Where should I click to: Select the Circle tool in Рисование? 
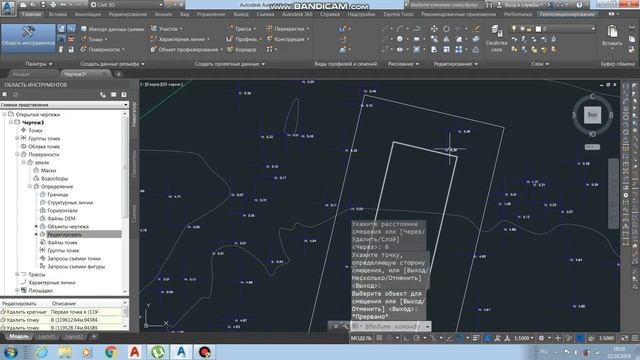pyautogui.click(x=400, y=39)
